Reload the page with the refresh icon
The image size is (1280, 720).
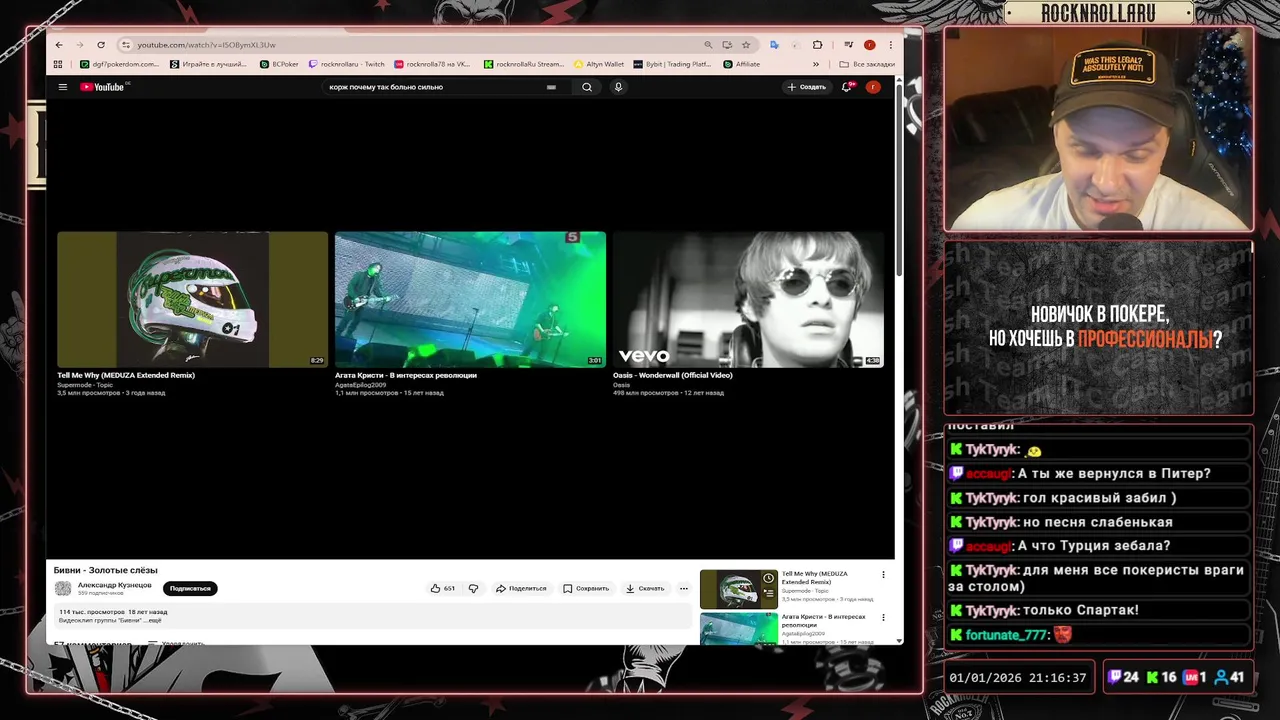(101, 45)
